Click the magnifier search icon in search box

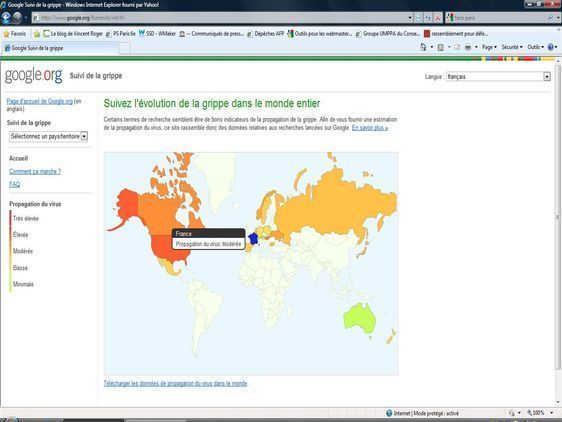[x=551, y=18]
